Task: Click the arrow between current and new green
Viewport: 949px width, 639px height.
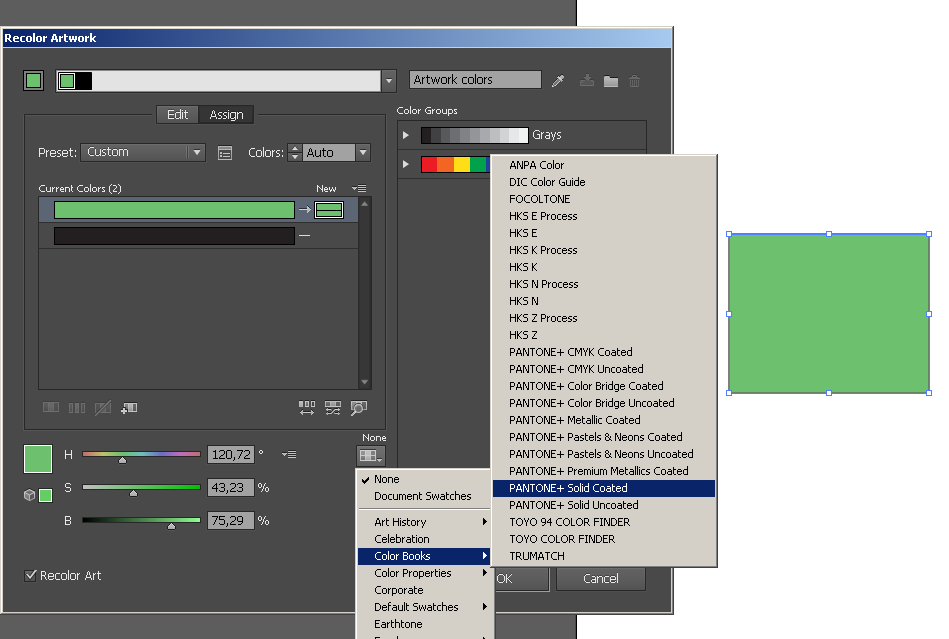Action: pyautogui.click(x=304, y=209)
